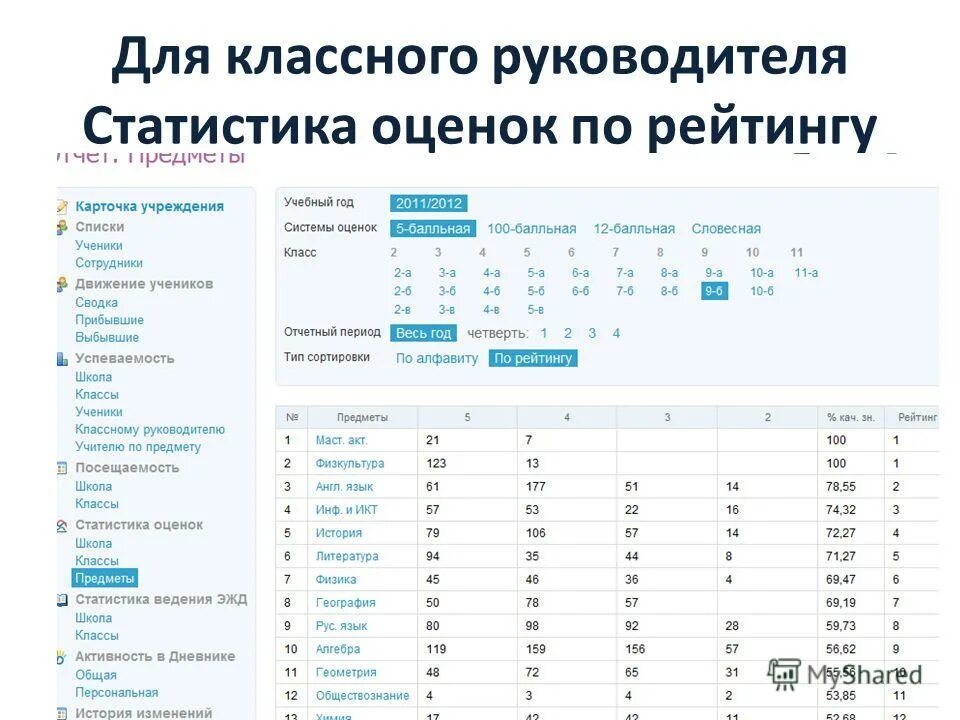Choose class 9-б

click(x=714, y=291)
